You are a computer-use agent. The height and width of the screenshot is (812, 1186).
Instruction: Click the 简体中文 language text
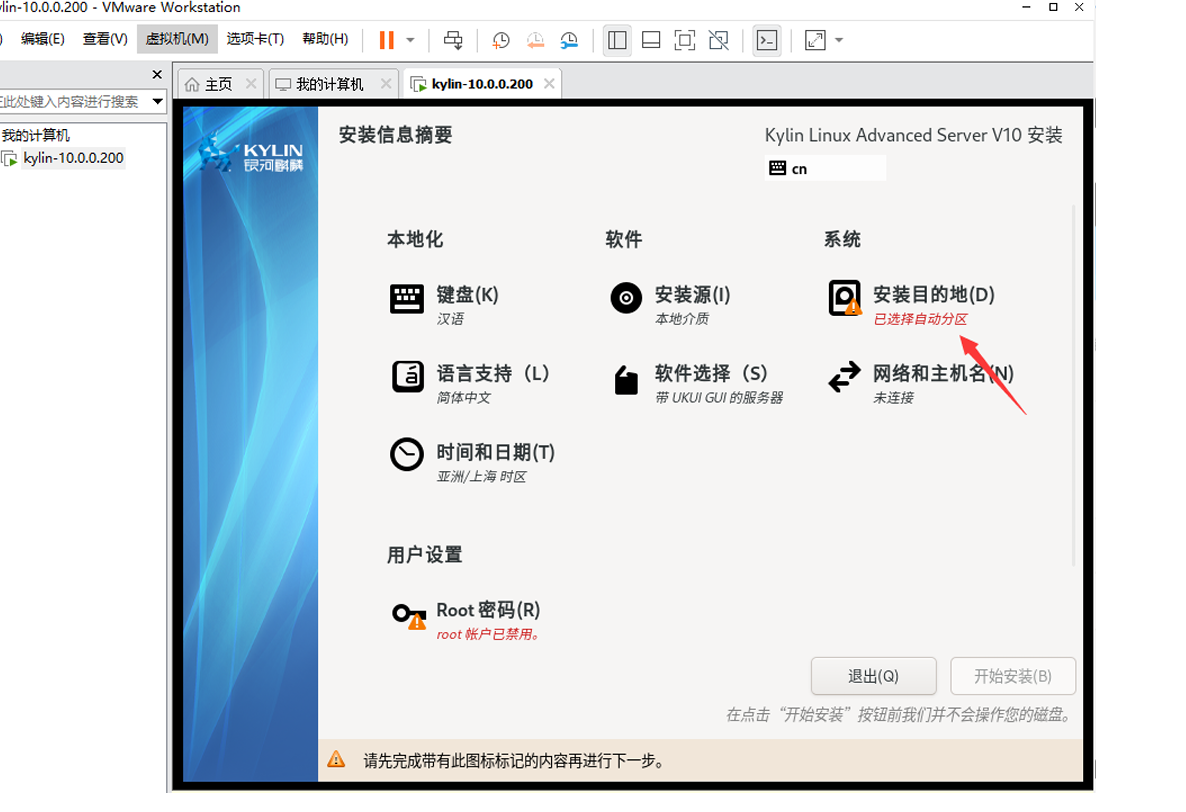pyautogui.click(x=464, y=398)
